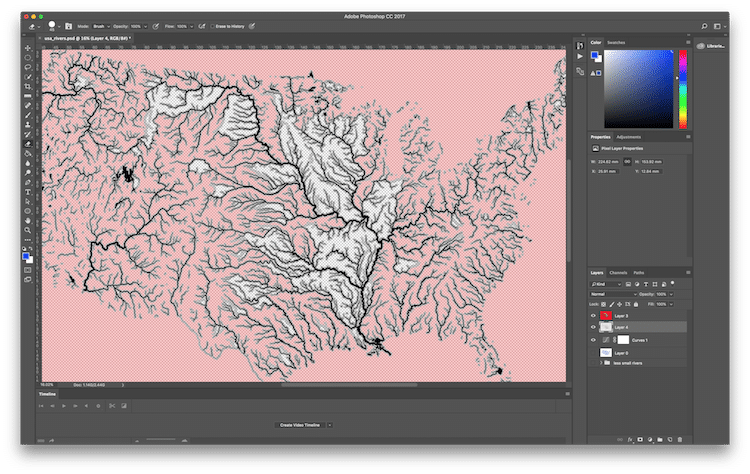
Task: Open the layer Opacity dropdown
Action: 671,294
